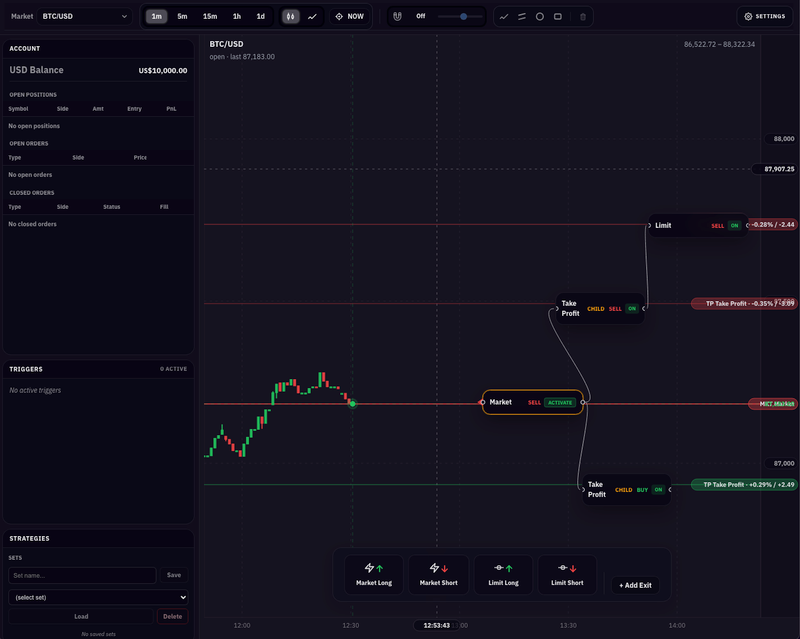The image size is (800, 639).
Task: Choose the parallel channel drawing tool
Action: tap(521, 16)
